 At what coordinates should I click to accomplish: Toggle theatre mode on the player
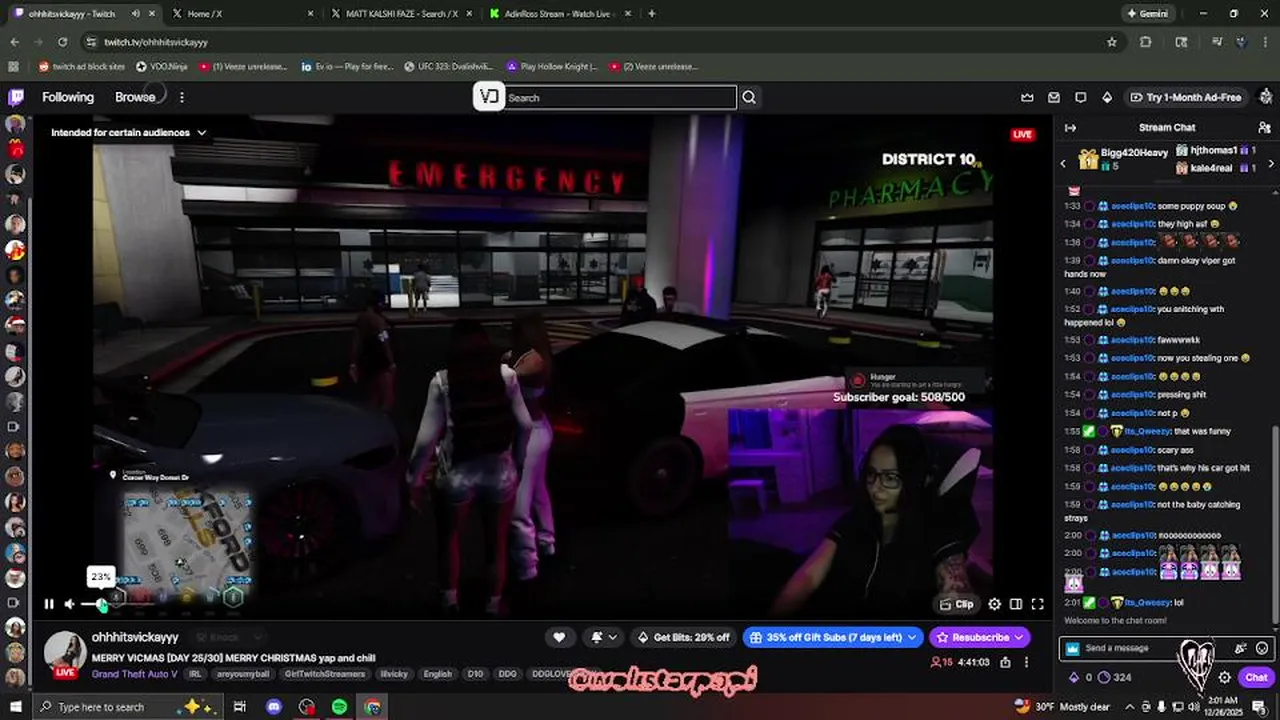(1016, 604)
